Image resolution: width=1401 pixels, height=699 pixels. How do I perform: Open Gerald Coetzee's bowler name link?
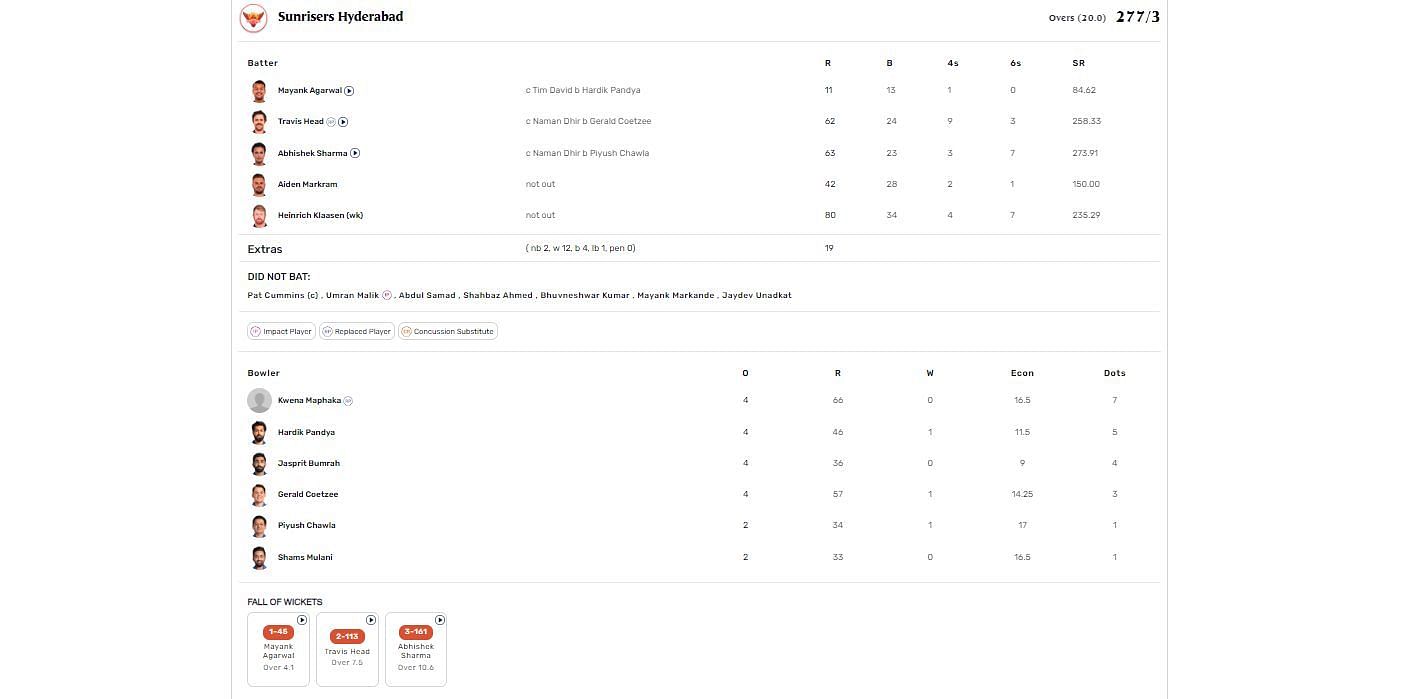tap(308, 495)
